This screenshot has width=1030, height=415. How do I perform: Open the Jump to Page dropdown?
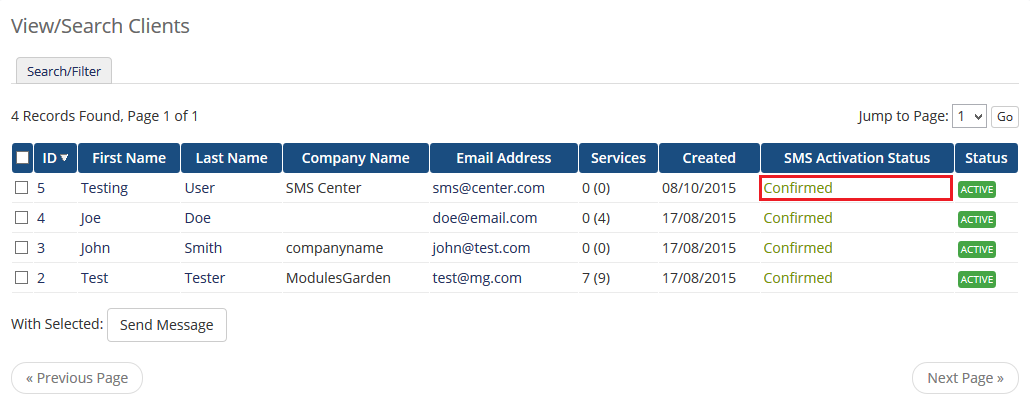tap(970, 117)
